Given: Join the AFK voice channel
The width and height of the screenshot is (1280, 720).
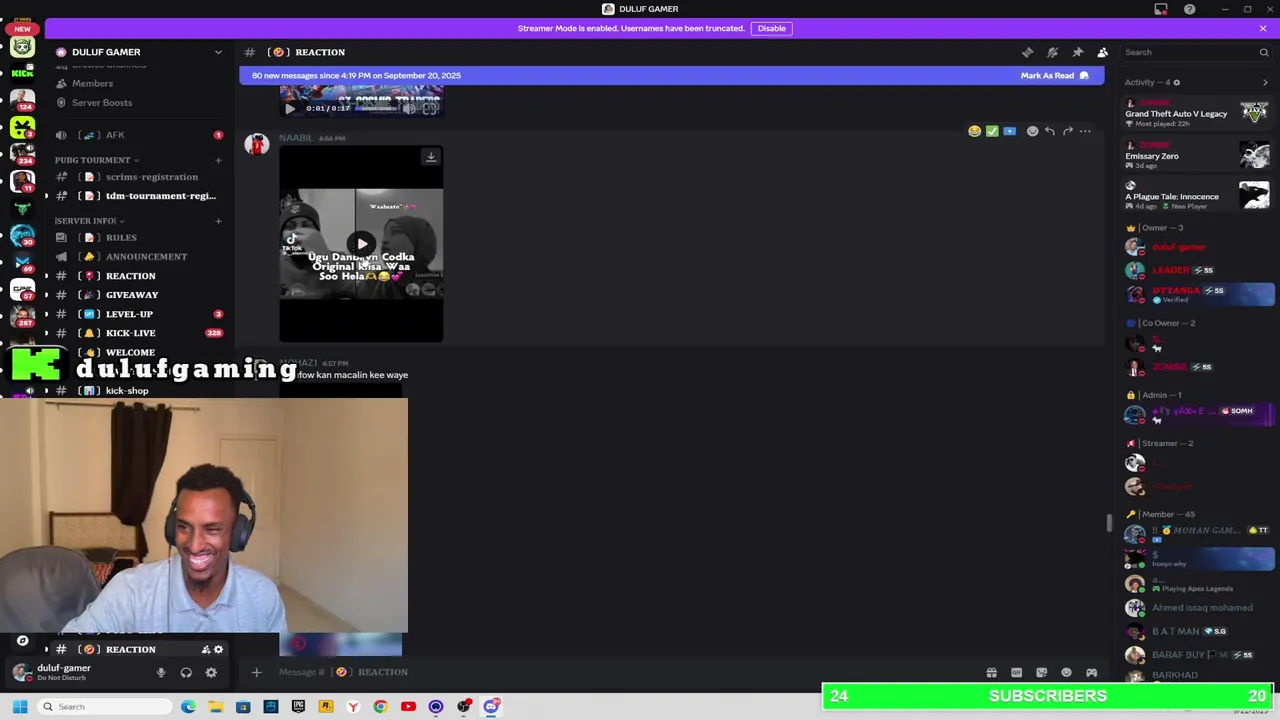Looking at the screenshot, I should point(115,135).
